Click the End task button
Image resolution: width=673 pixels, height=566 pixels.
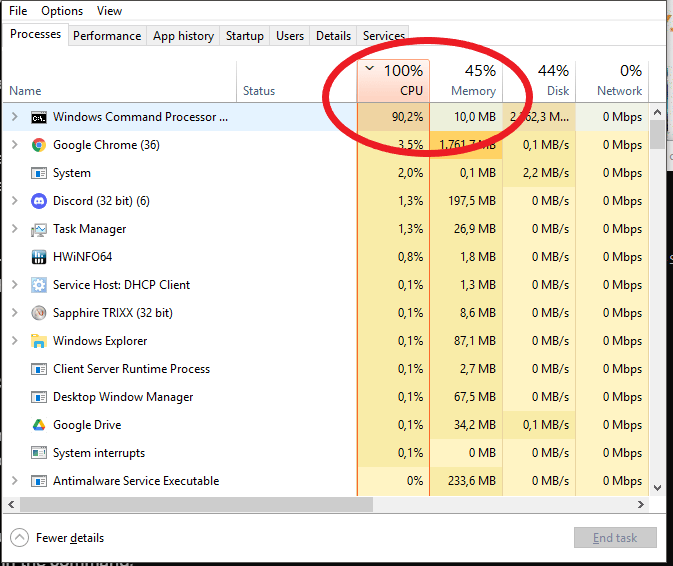click(615, 538)
